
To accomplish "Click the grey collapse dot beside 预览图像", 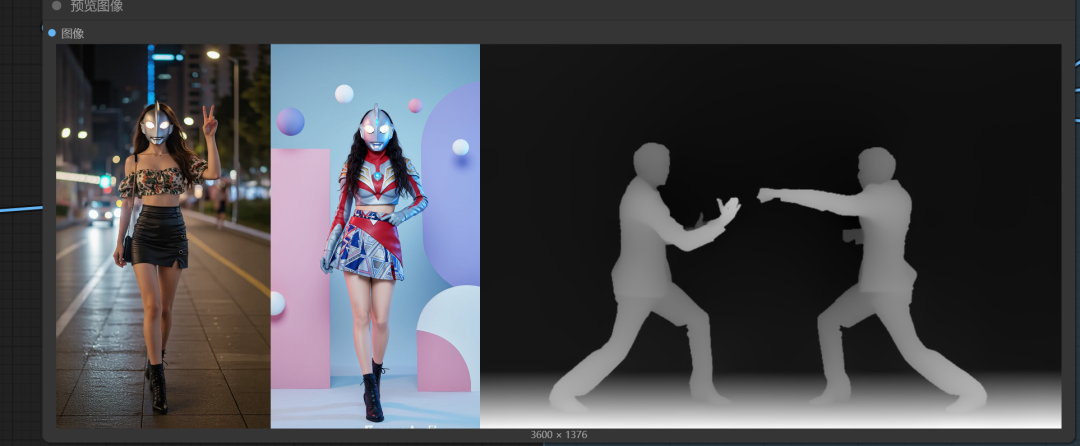I will tap(56, 6).
